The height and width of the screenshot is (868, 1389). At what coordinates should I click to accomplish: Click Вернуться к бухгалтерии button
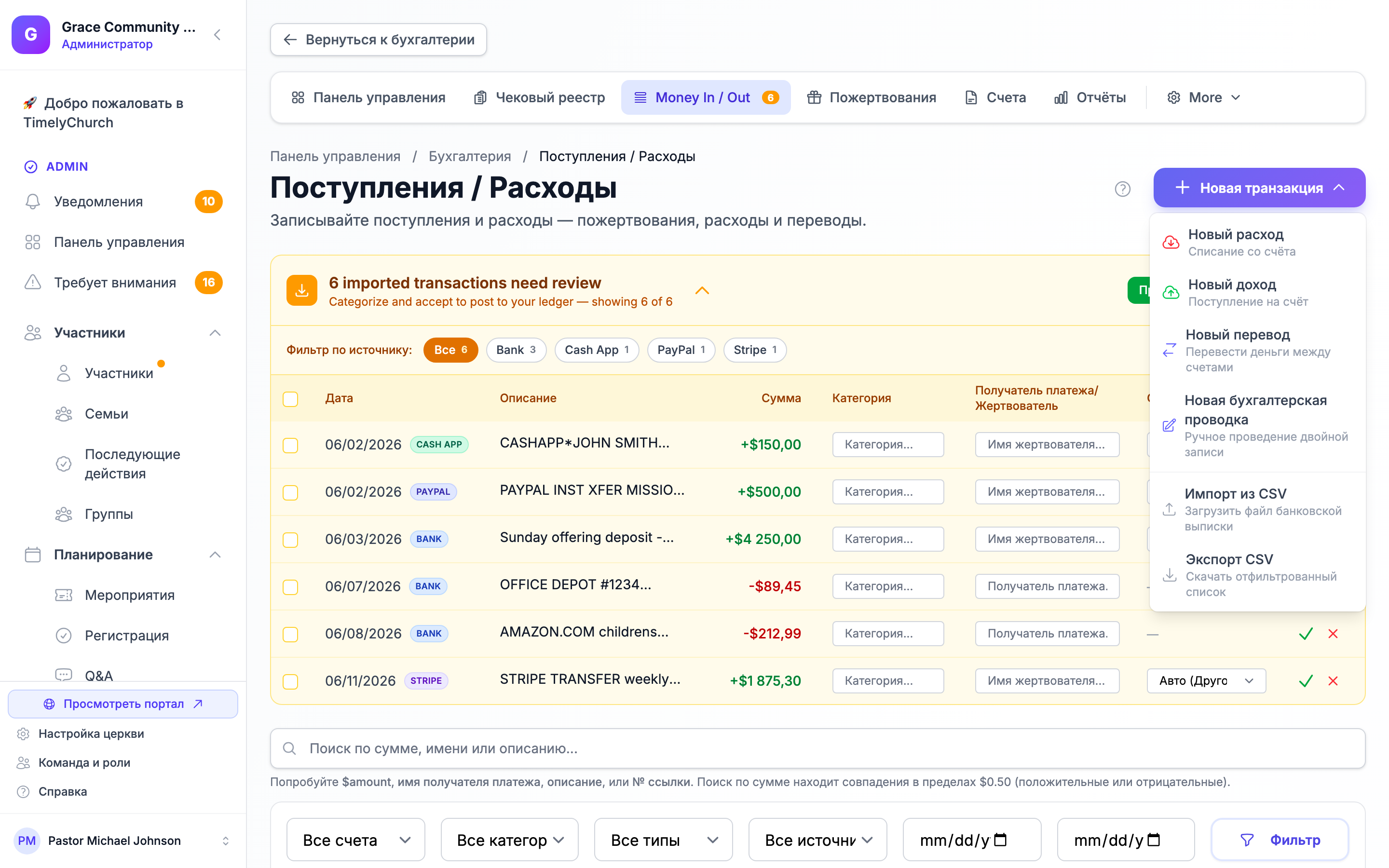coord(378,40)
